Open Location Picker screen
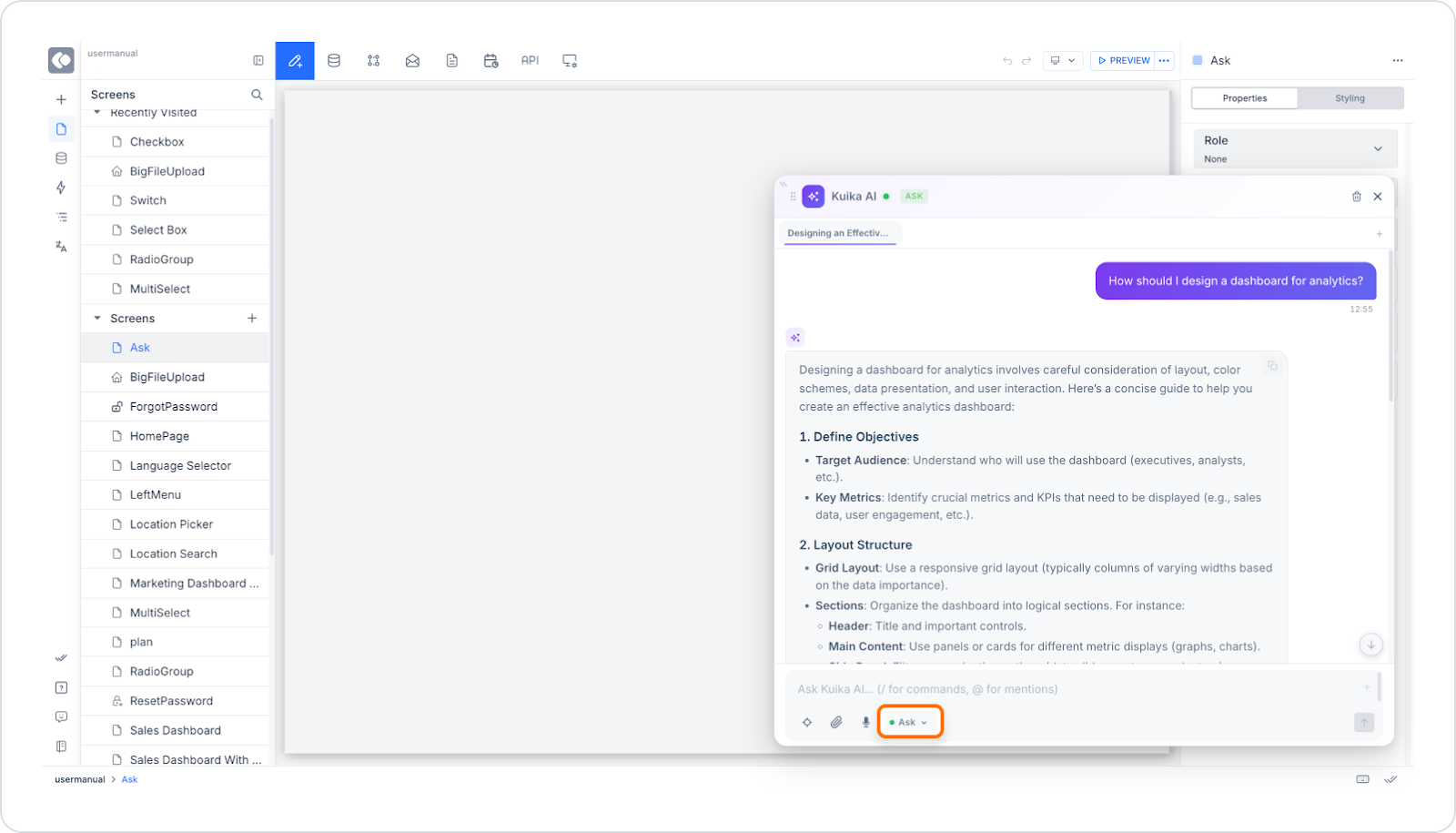 coord(175,524)
